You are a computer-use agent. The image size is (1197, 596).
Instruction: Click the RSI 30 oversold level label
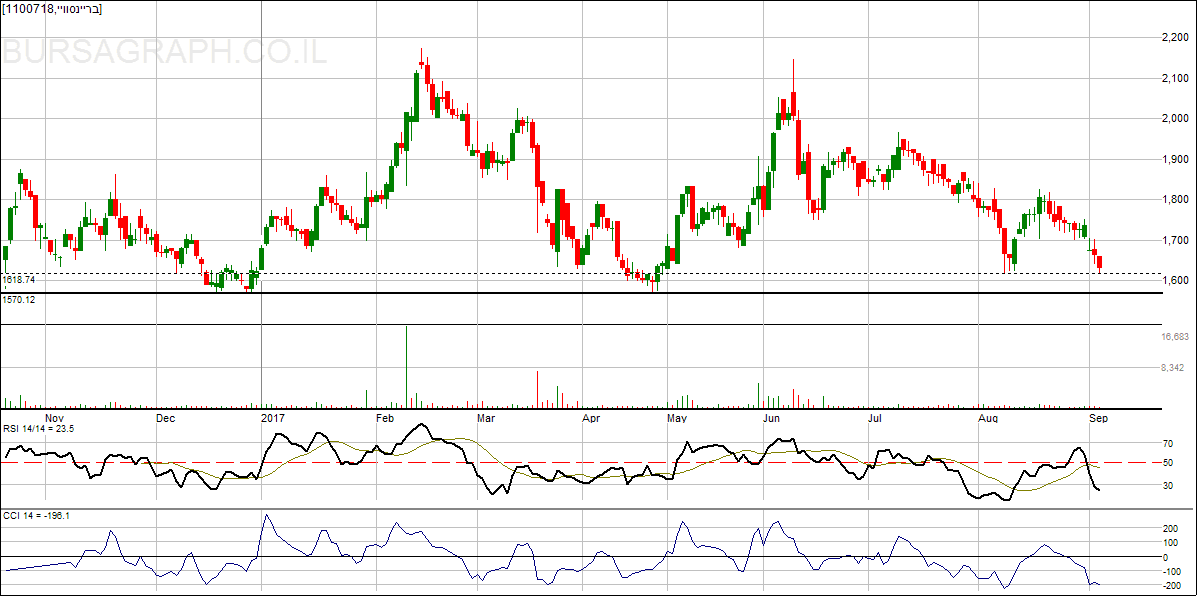[x=1166, y=486]
